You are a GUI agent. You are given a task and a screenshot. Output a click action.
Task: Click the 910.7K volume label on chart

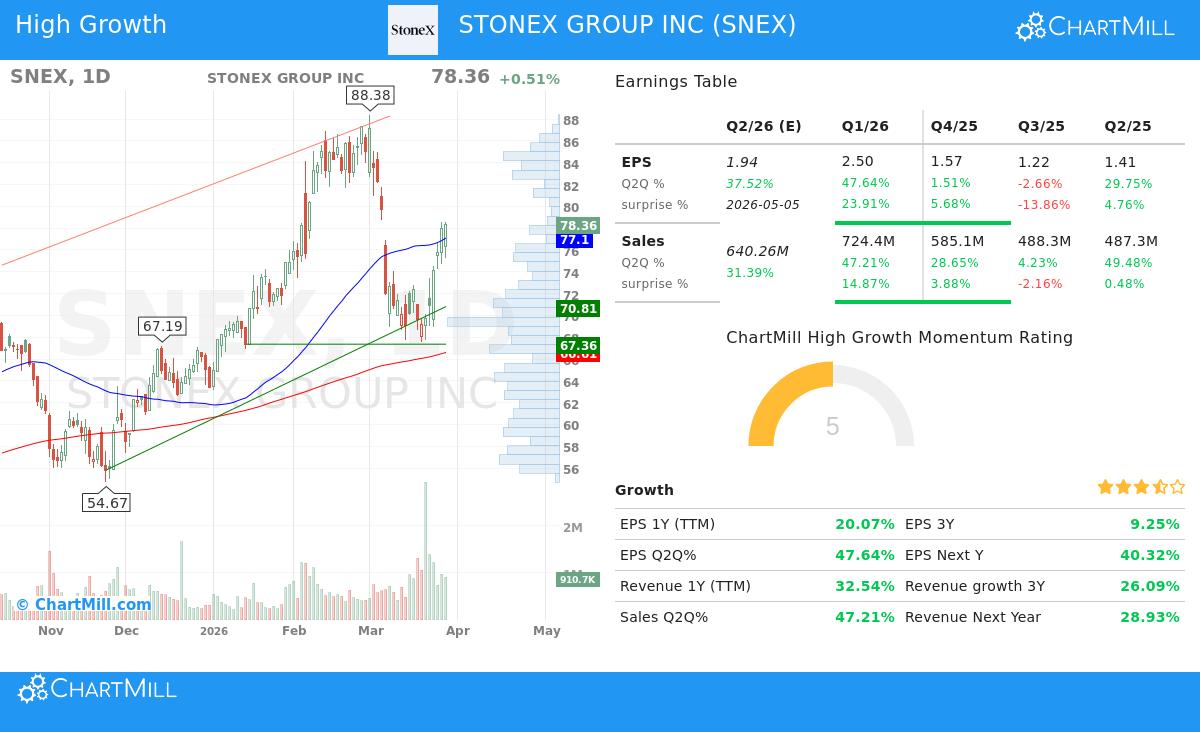point(577,579)
